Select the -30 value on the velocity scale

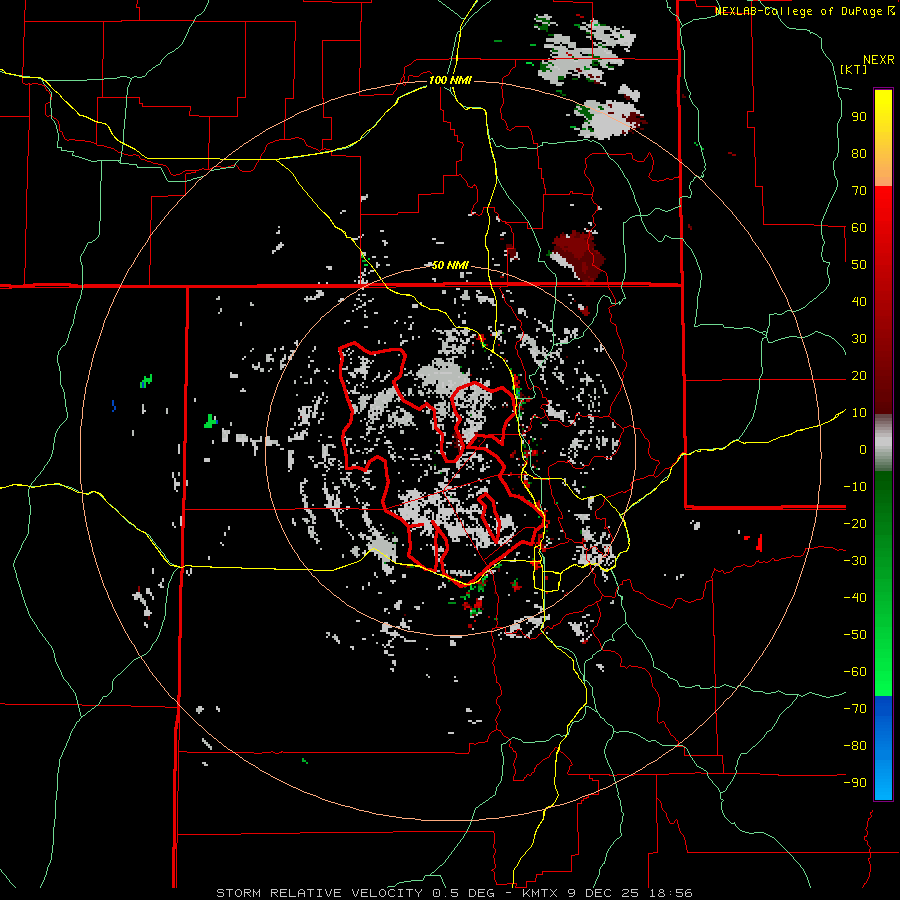855,561
